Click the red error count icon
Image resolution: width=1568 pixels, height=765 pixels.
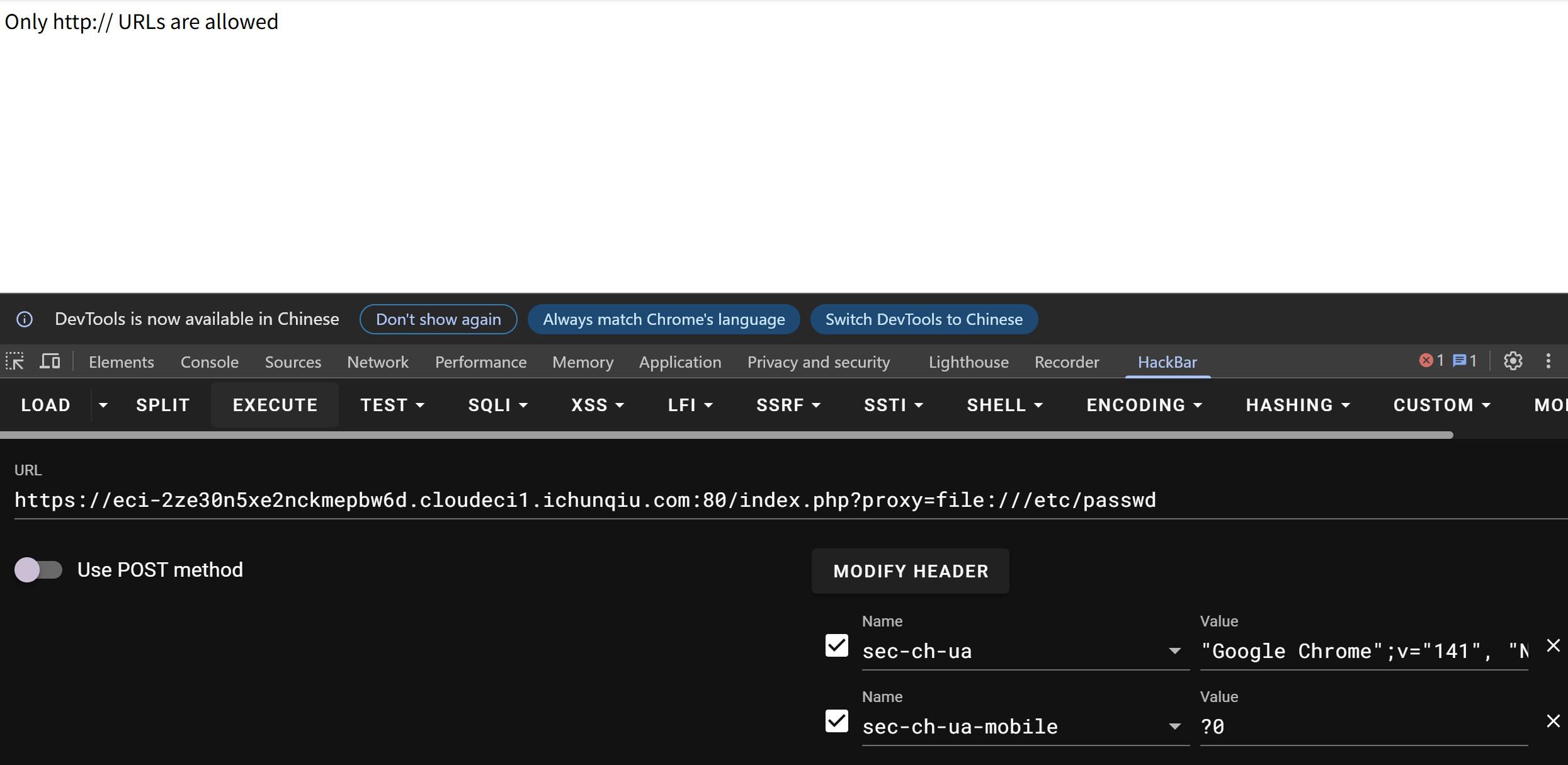point(1426,360)
